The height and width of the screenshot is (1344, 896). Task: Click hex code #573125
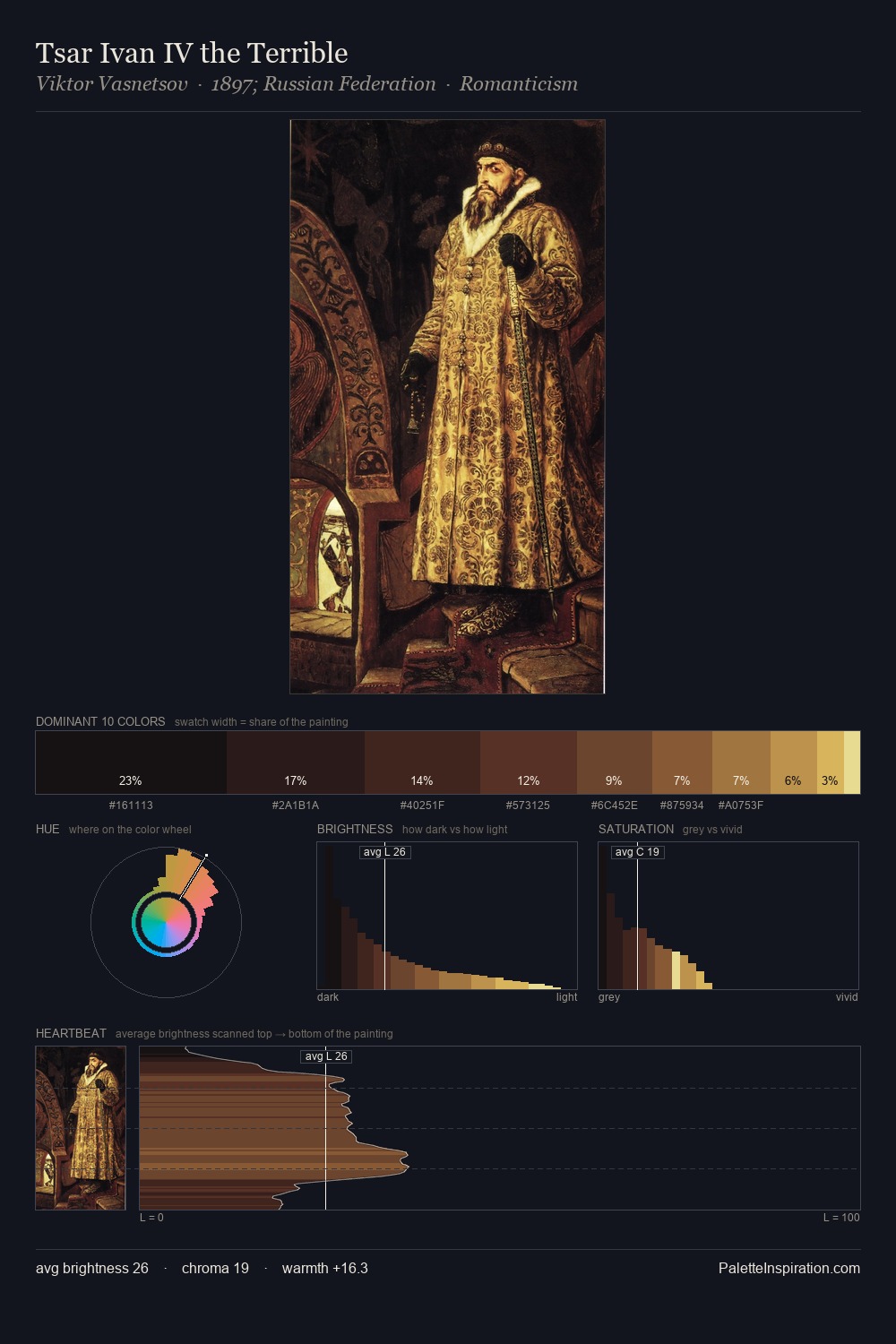click(x=528, y=806)
